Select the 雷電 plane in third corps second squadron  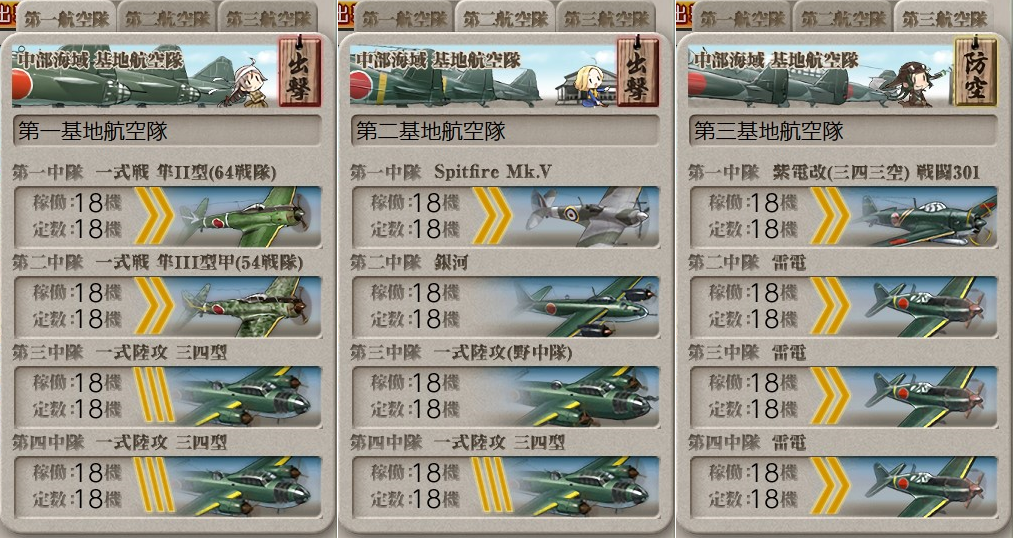pos(844,307)
